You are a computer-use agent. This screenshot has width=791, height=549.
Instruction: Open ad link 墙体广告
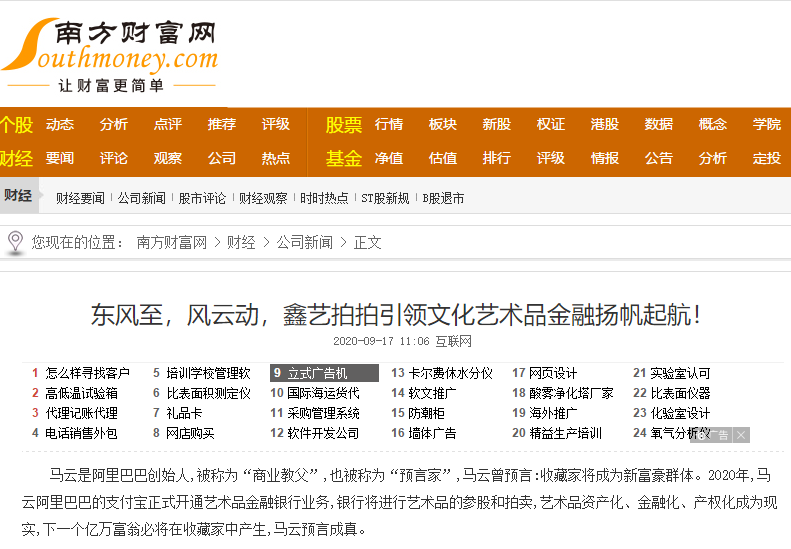tap(432, 433)
